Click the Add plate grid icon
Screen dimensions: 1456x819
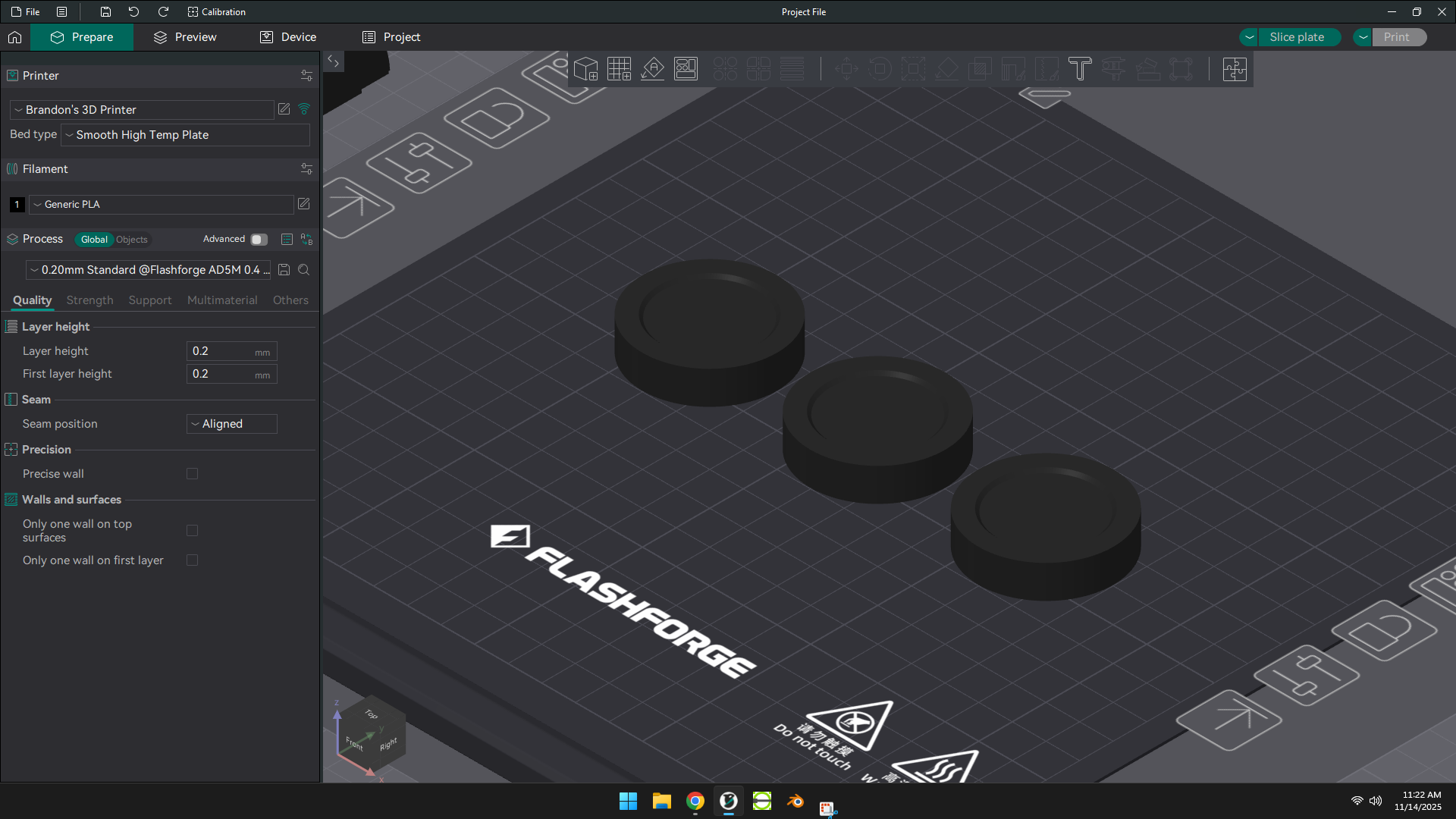(619, 69)
